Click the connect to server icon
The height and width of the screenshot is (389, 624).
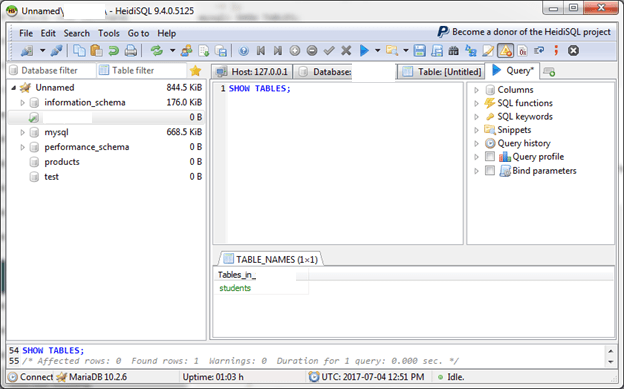(27, 51)
